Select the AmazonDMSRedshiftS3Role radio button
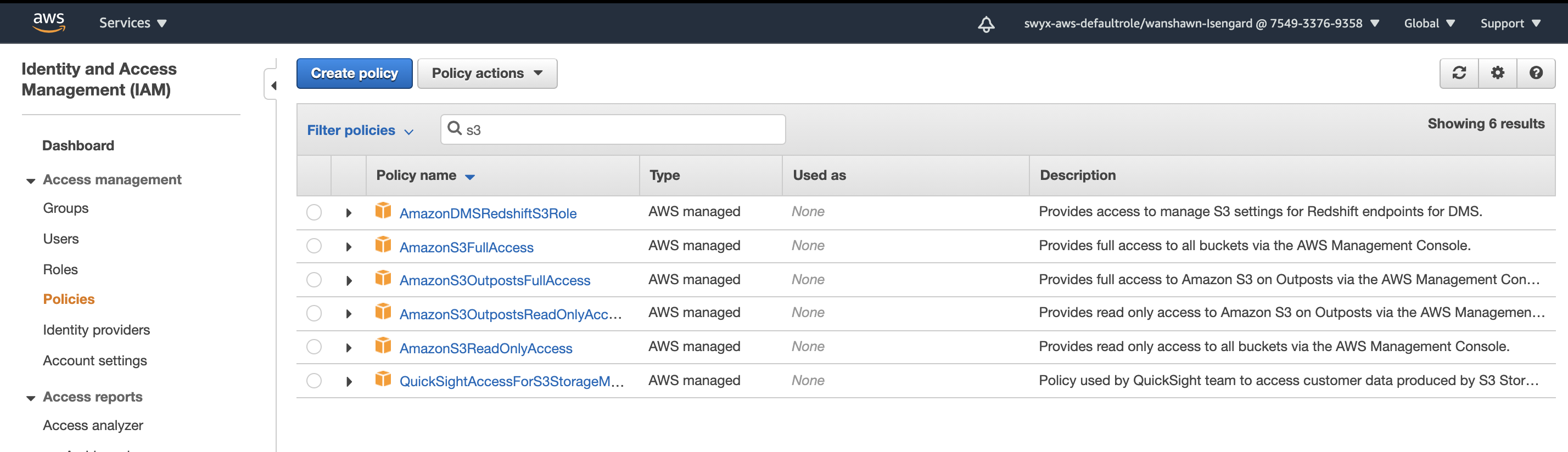Screen dimensions: 1568x452 click(x=314, y=212)
